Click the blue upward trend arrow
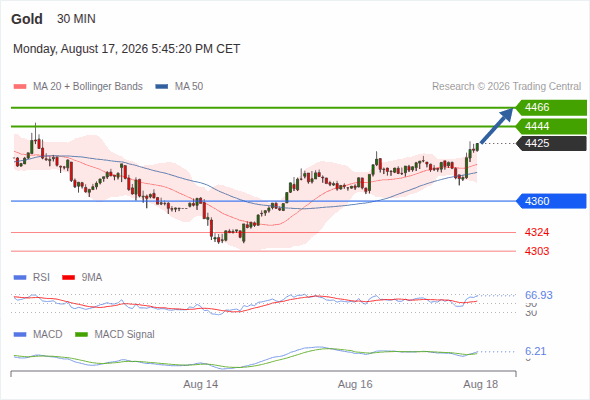The height and width of the screenshot is (400, 590). (497, 126)
